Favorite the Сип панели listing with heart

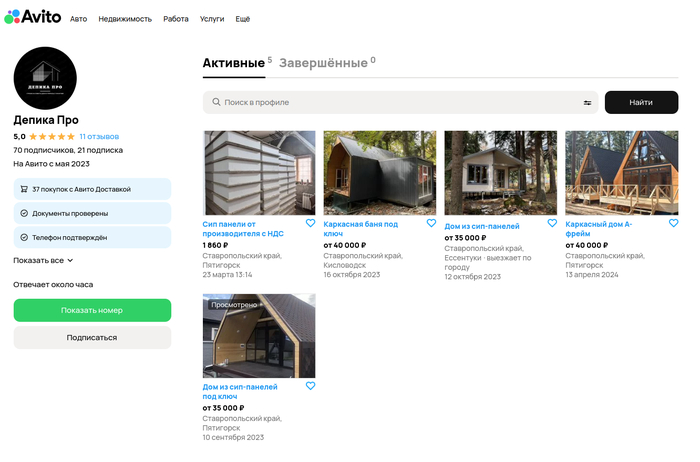tap(310, 223)
